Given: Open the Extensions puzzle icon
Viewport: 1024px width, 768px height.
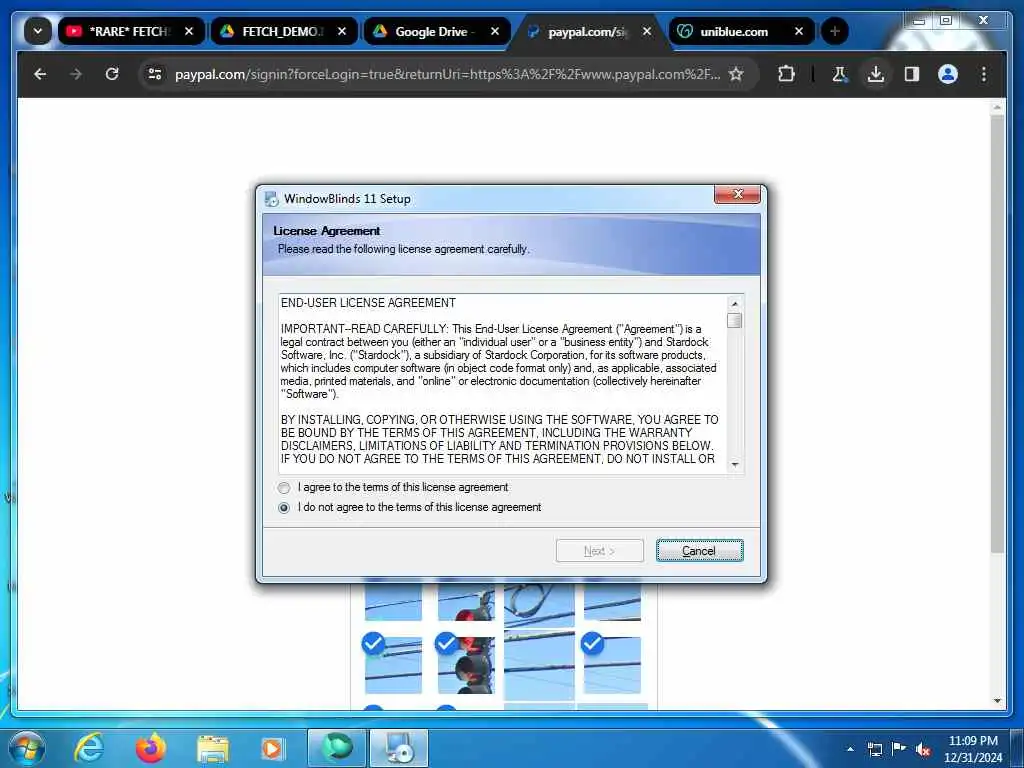Looking at the screenshot, I should click(787, 74).
